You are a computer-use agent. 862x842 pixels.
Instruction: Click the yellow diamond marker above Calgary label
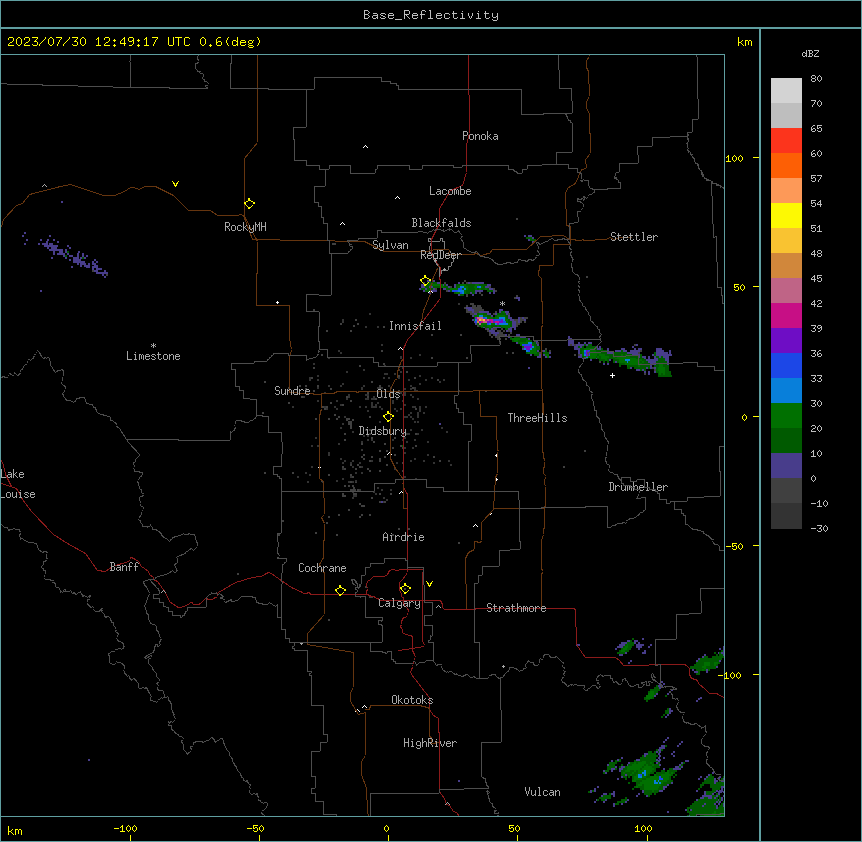click(x=405, y=589)
